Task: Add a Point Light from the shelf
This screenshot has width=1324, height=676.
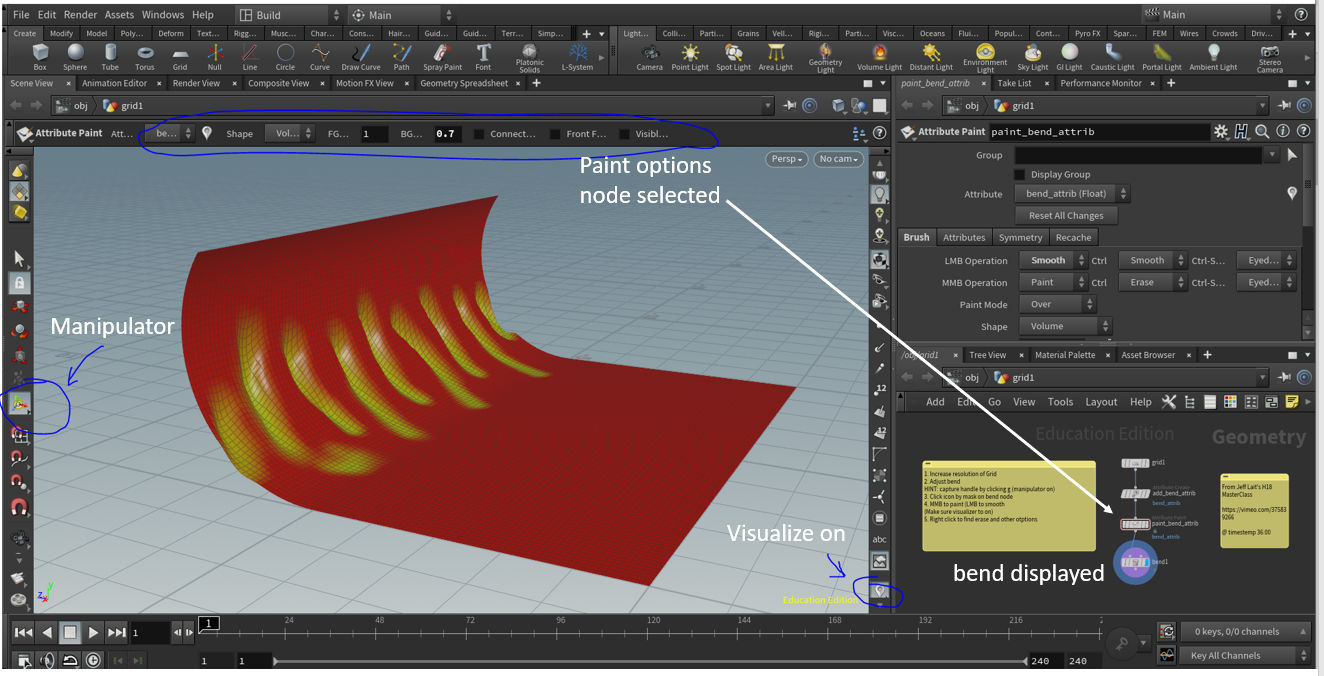Action: tap(689, 57)
